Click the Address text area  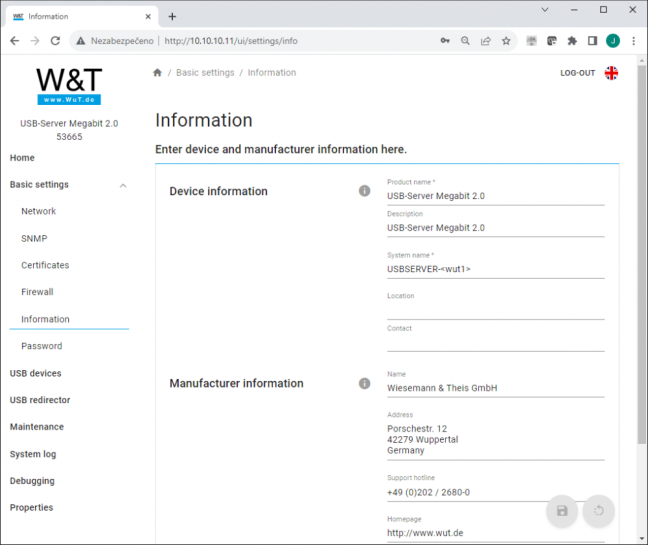496,440
